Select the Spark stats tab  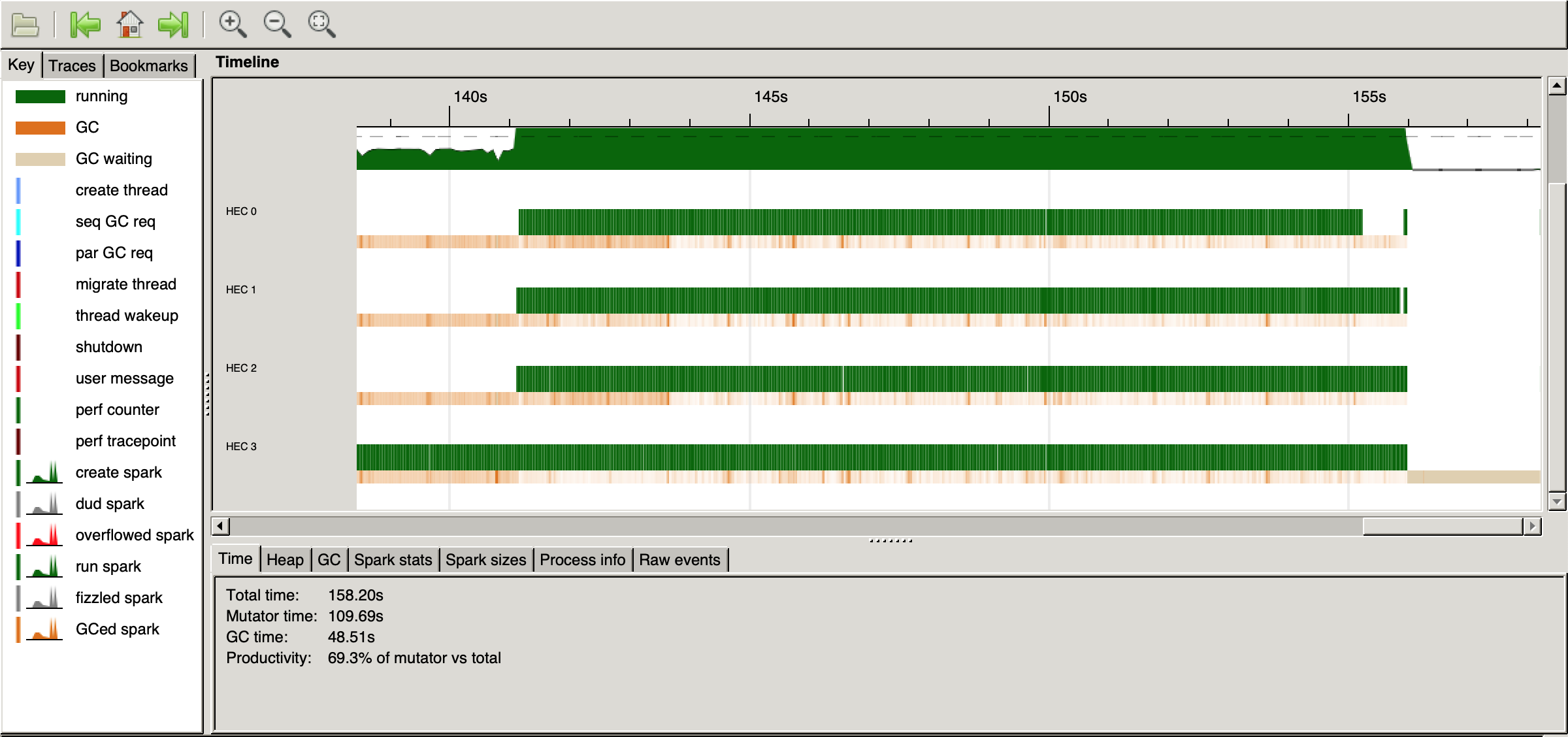[393, 560]
